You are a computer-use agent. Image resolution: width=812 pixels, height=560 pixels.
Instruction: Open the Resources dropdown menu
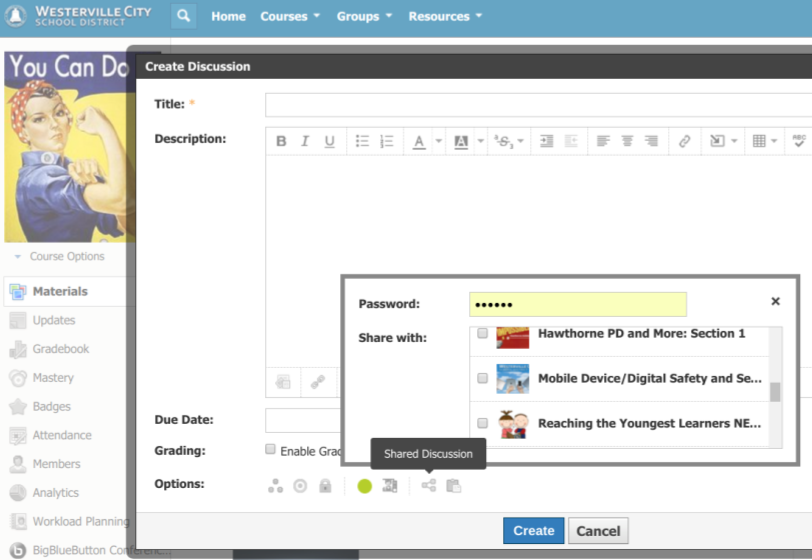(445, 16)
